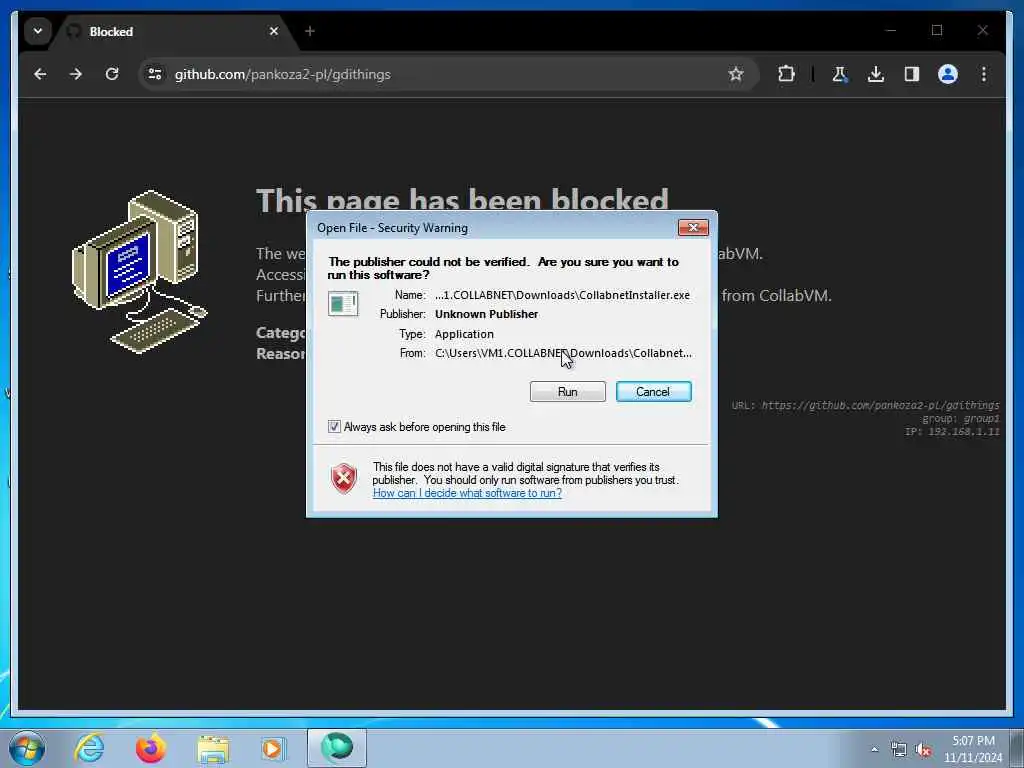Bookmark this page with the star icon
1024x768 pixels.
[x=736, y=74]
